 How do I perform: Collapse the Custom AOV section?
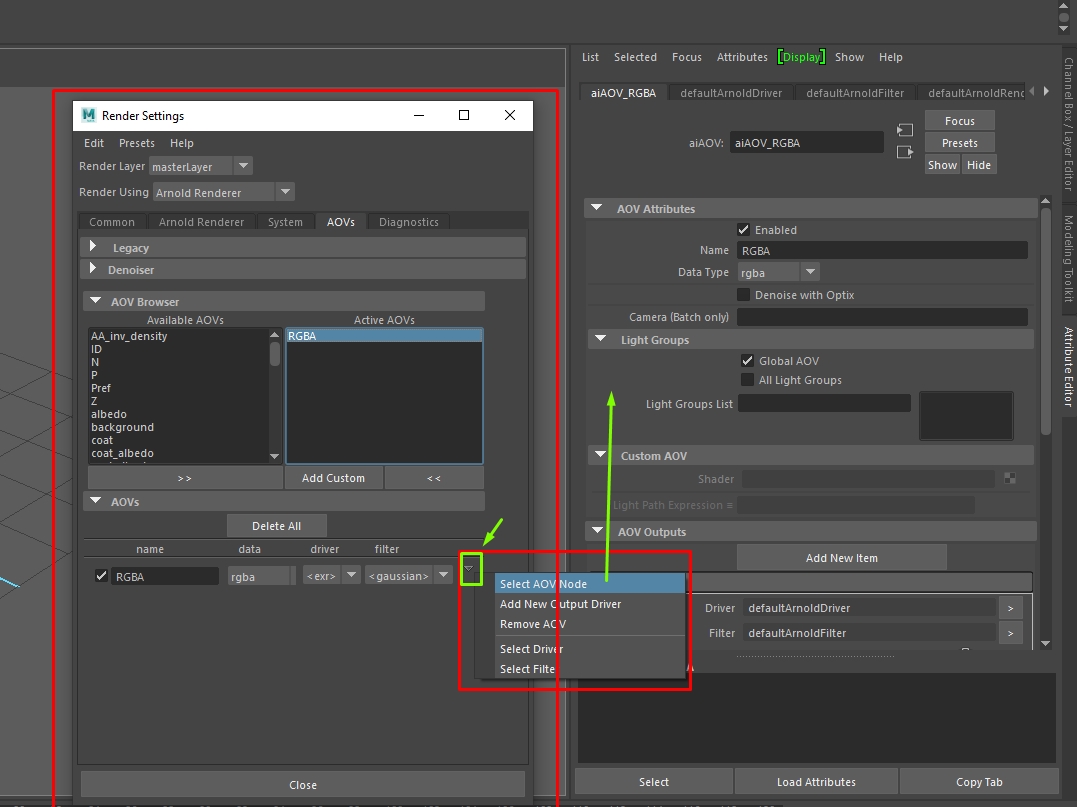[600, 455]
